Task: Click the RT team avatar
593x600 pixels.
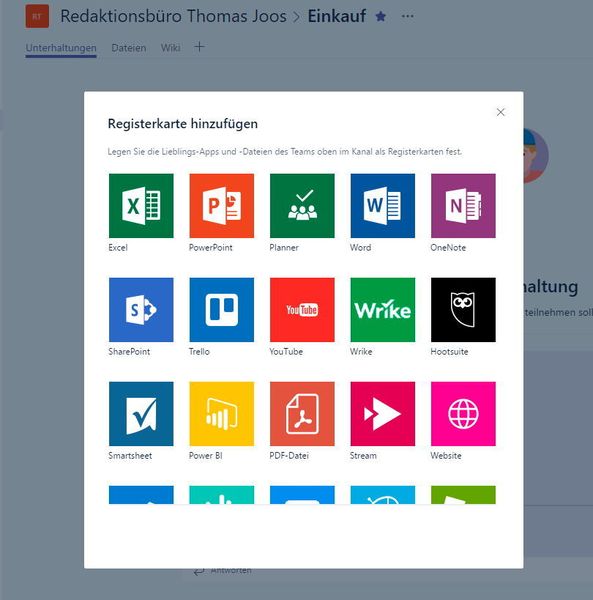Action: pos(37,16)
